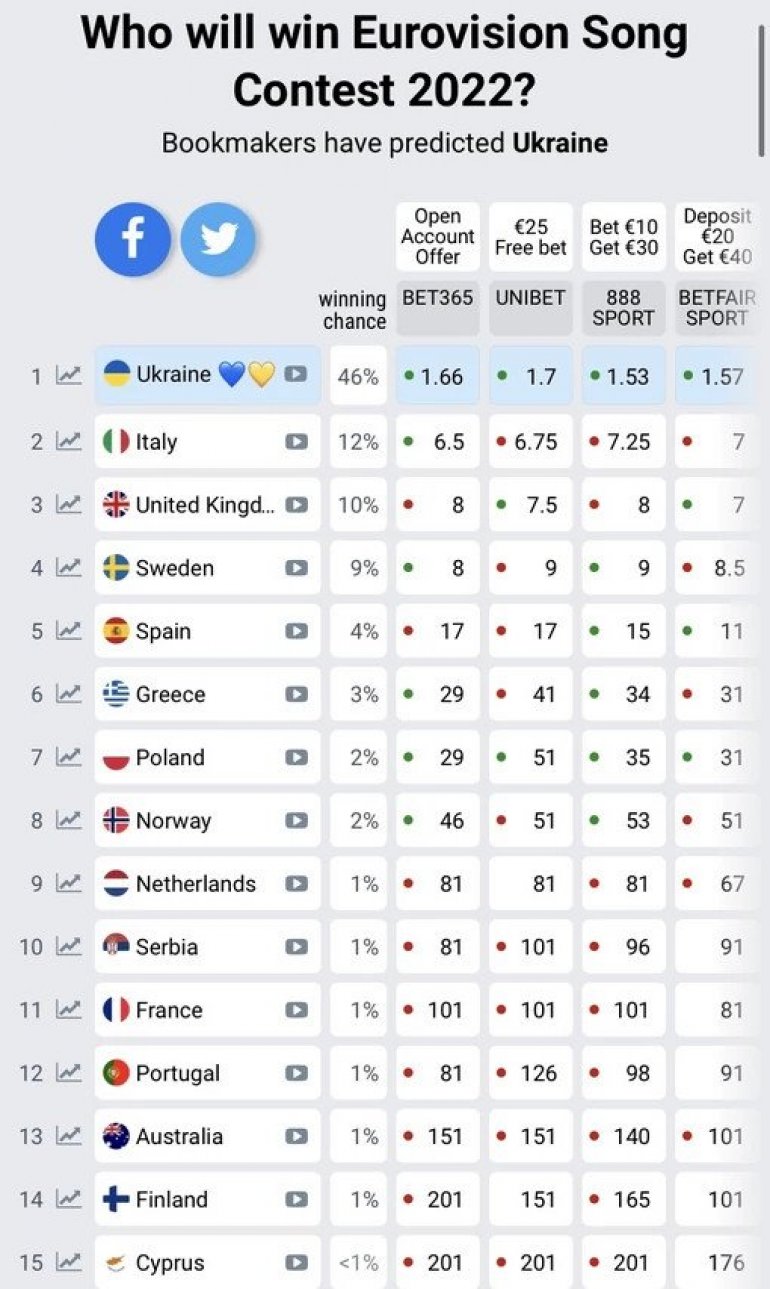This screenshot has height=1289, width=770.
Task: Show the trend graph icon for Greece
Action: pyautogui.click(x=68, y=694)
